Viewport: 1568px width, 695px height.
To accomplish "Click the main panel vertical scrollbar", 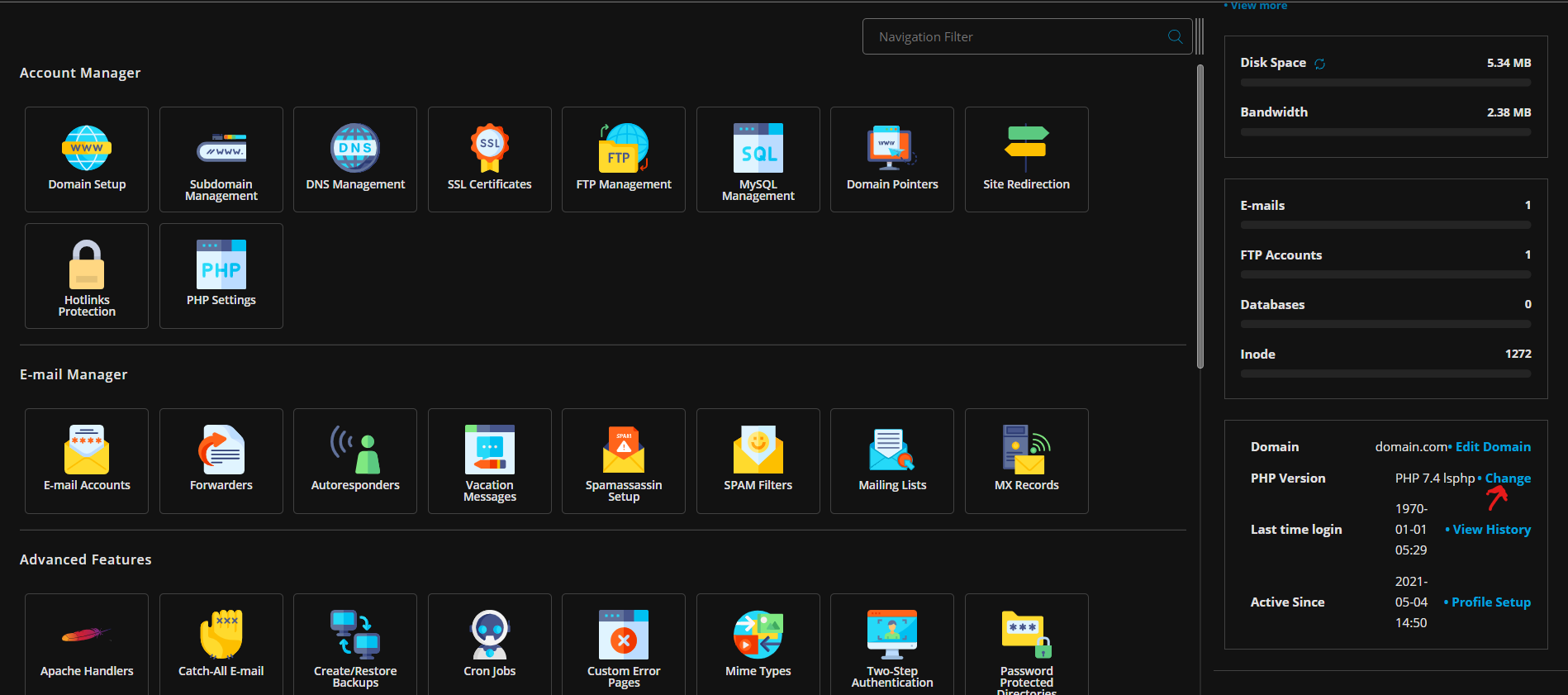I will (x=1200, y=217).
